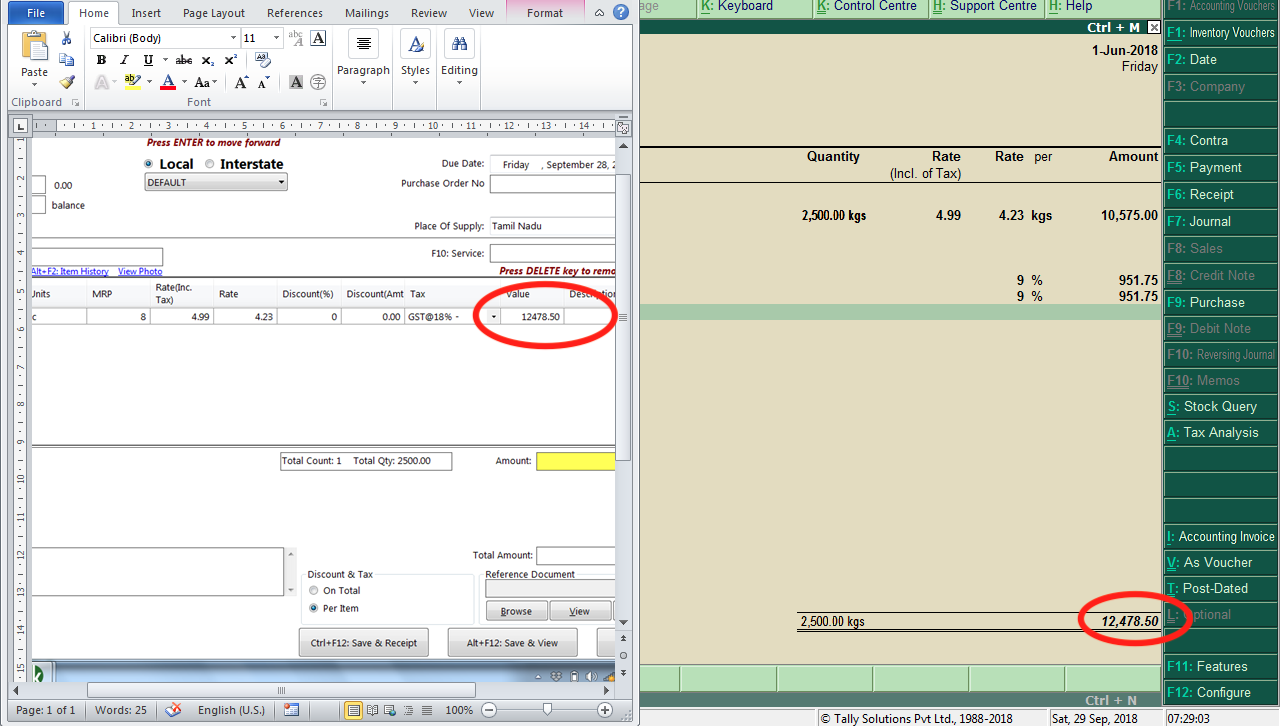The height and width of the screenshot is (726, 1280).
Task: Open the Page Layout tab
Action: pyautogui.click(x=214, y=13)
